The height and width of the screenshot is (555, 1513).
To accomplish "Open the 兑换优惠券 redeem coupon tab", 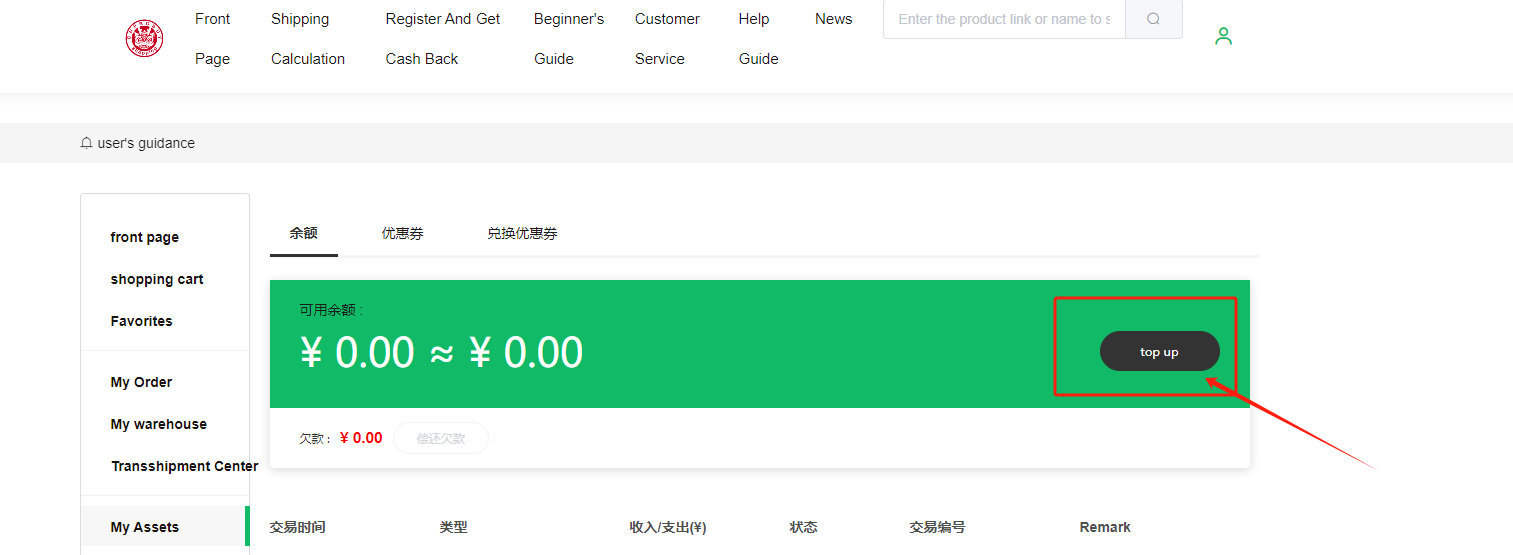I will point(522,233).
